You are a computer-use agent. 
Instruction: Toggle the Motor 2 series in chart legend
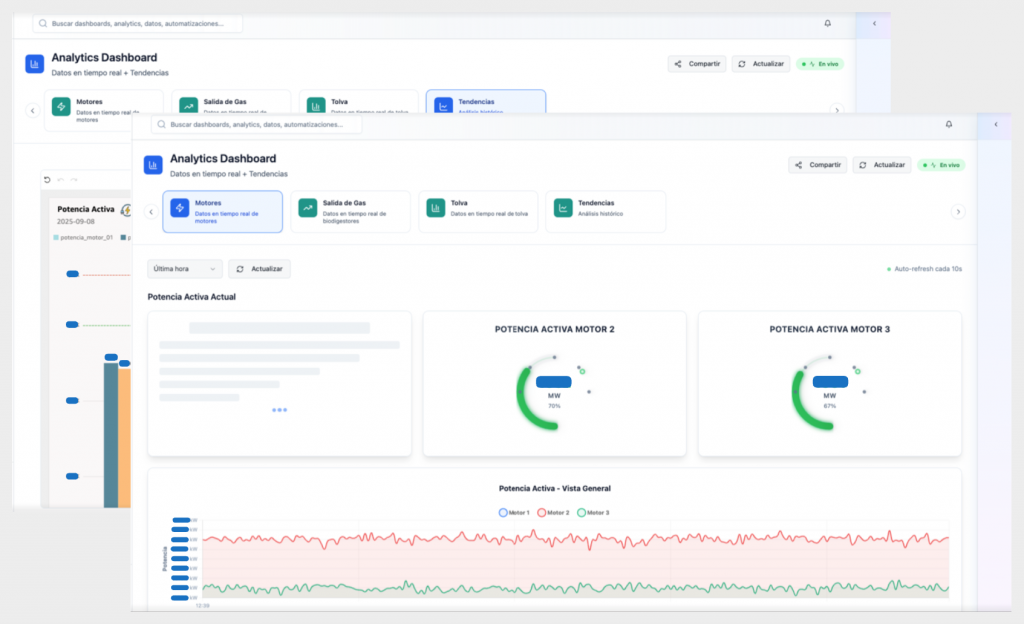coord(553,512)
